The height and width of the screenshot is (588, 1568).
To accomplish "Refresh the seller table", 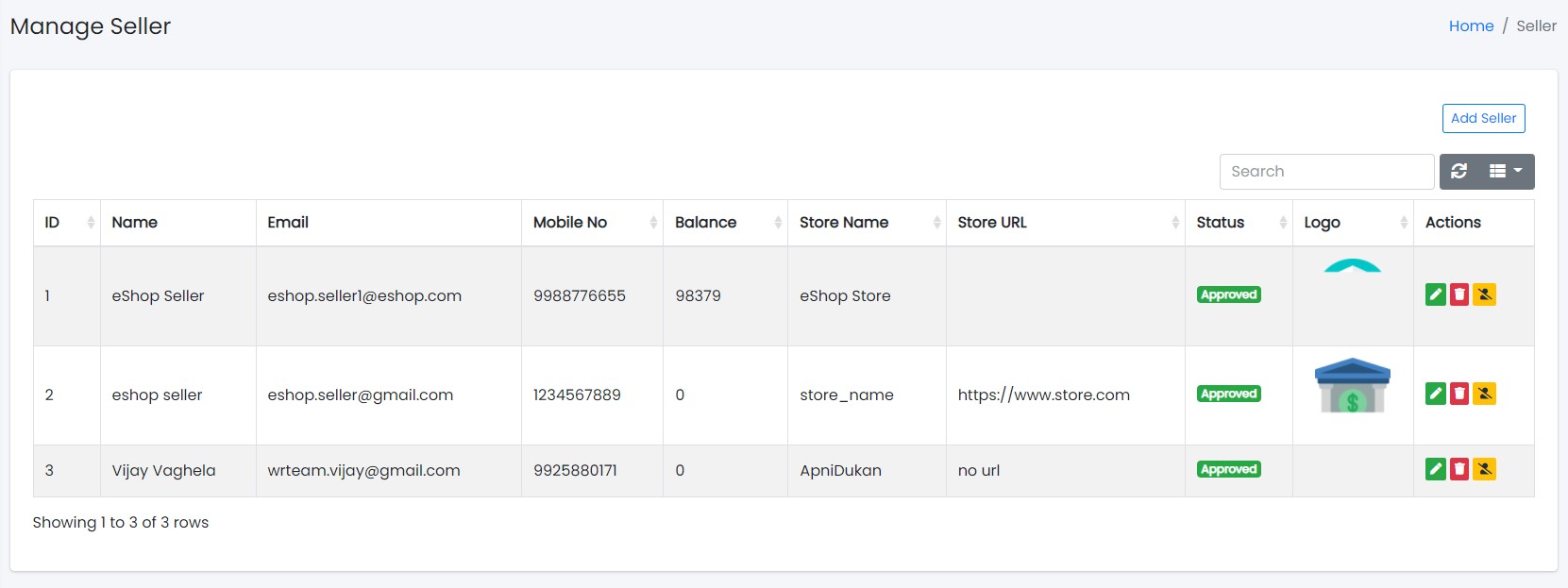I will tap(1458, 171).
